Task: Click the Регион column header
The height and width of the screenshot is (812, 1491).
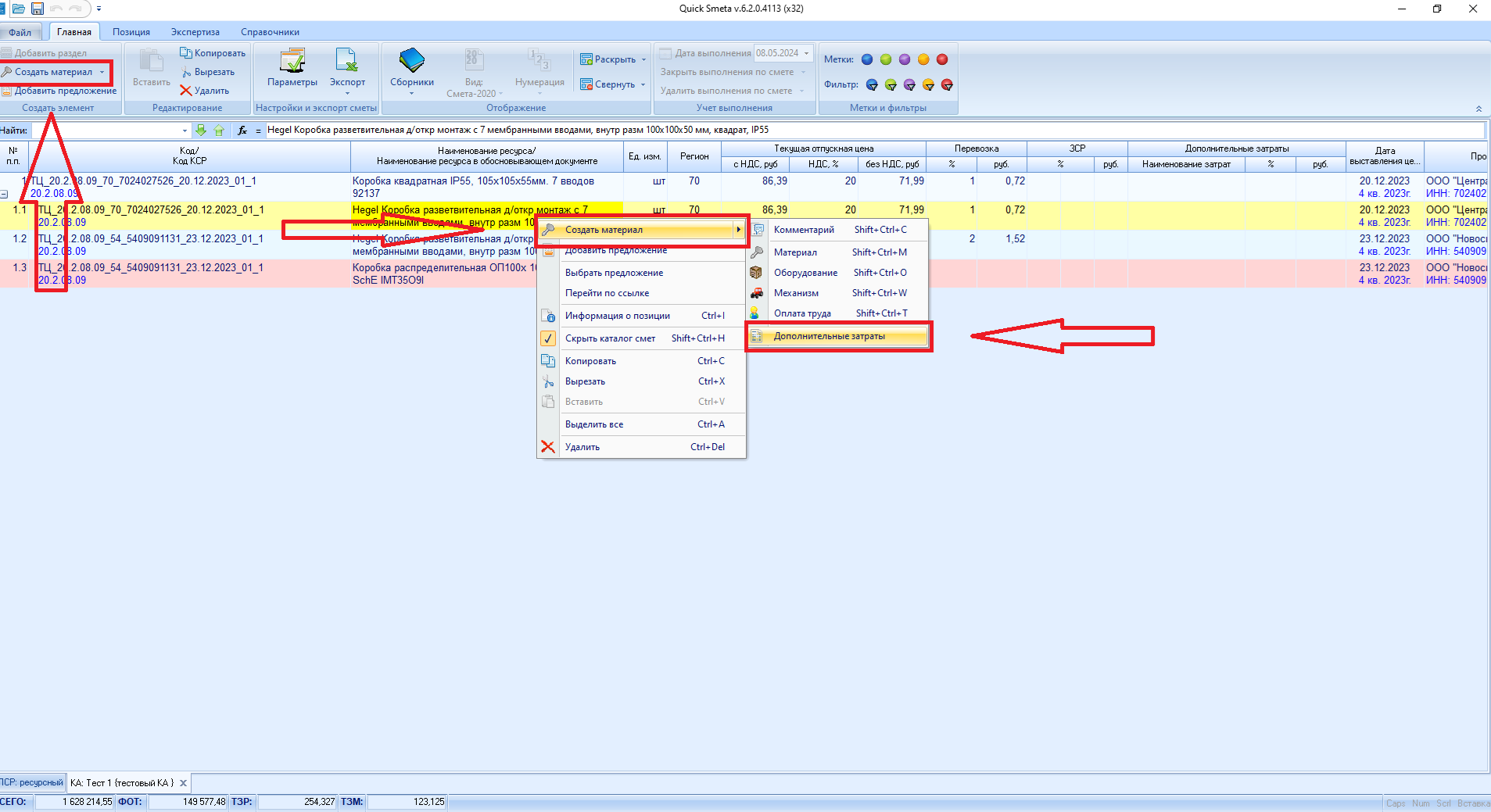Action: coord(694,156)
